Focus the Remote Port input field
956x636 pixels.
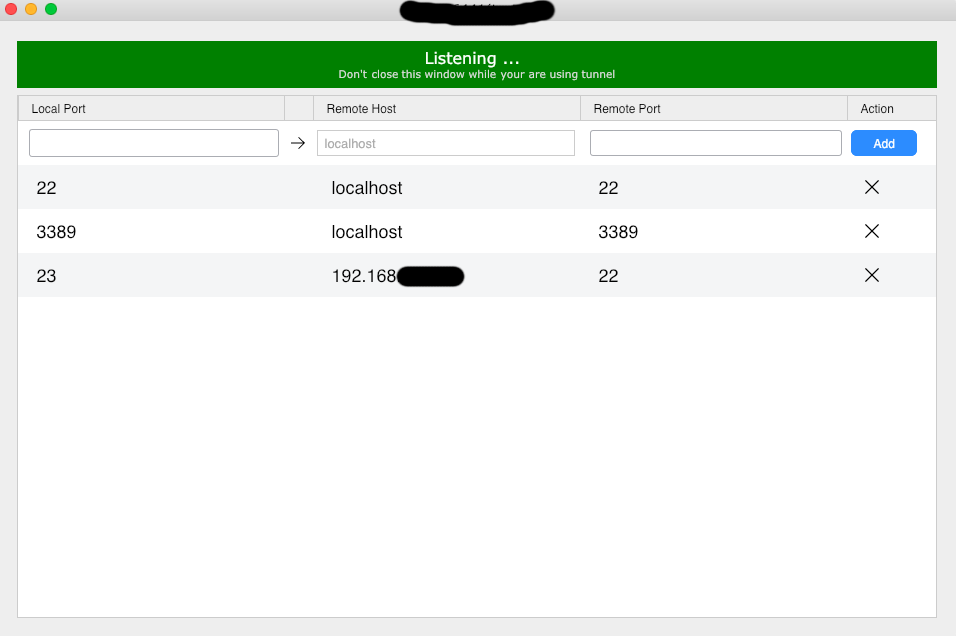point(716,143)
